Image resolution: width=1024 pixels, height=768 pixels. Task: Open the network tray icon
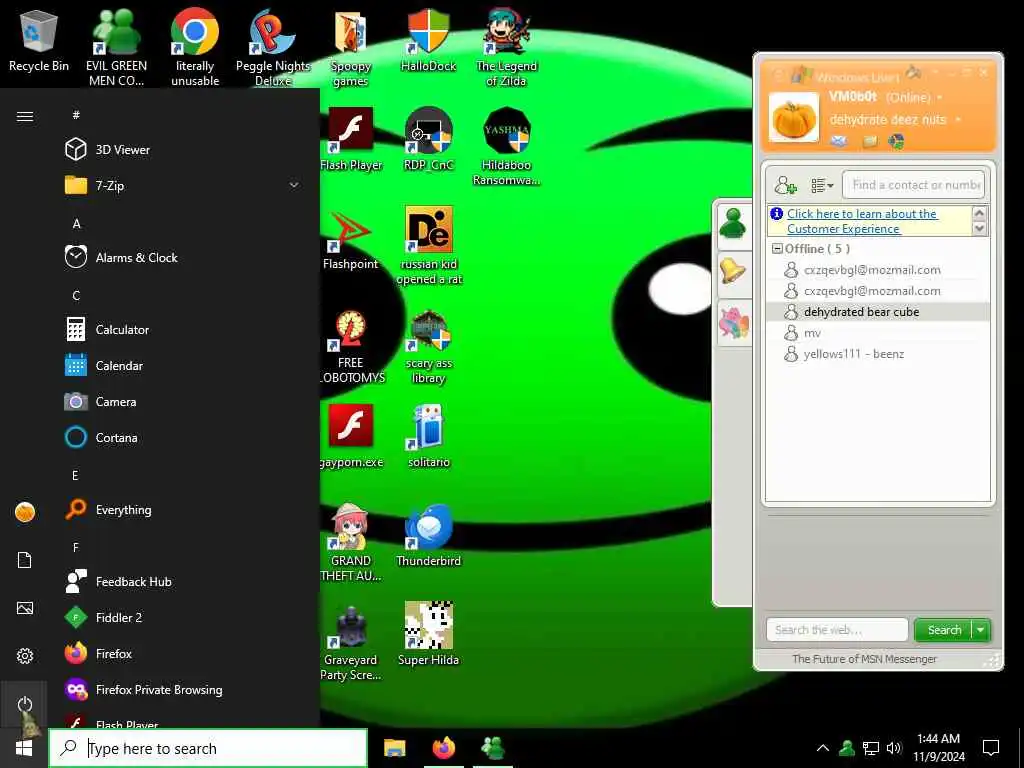[x=871, y=748]
